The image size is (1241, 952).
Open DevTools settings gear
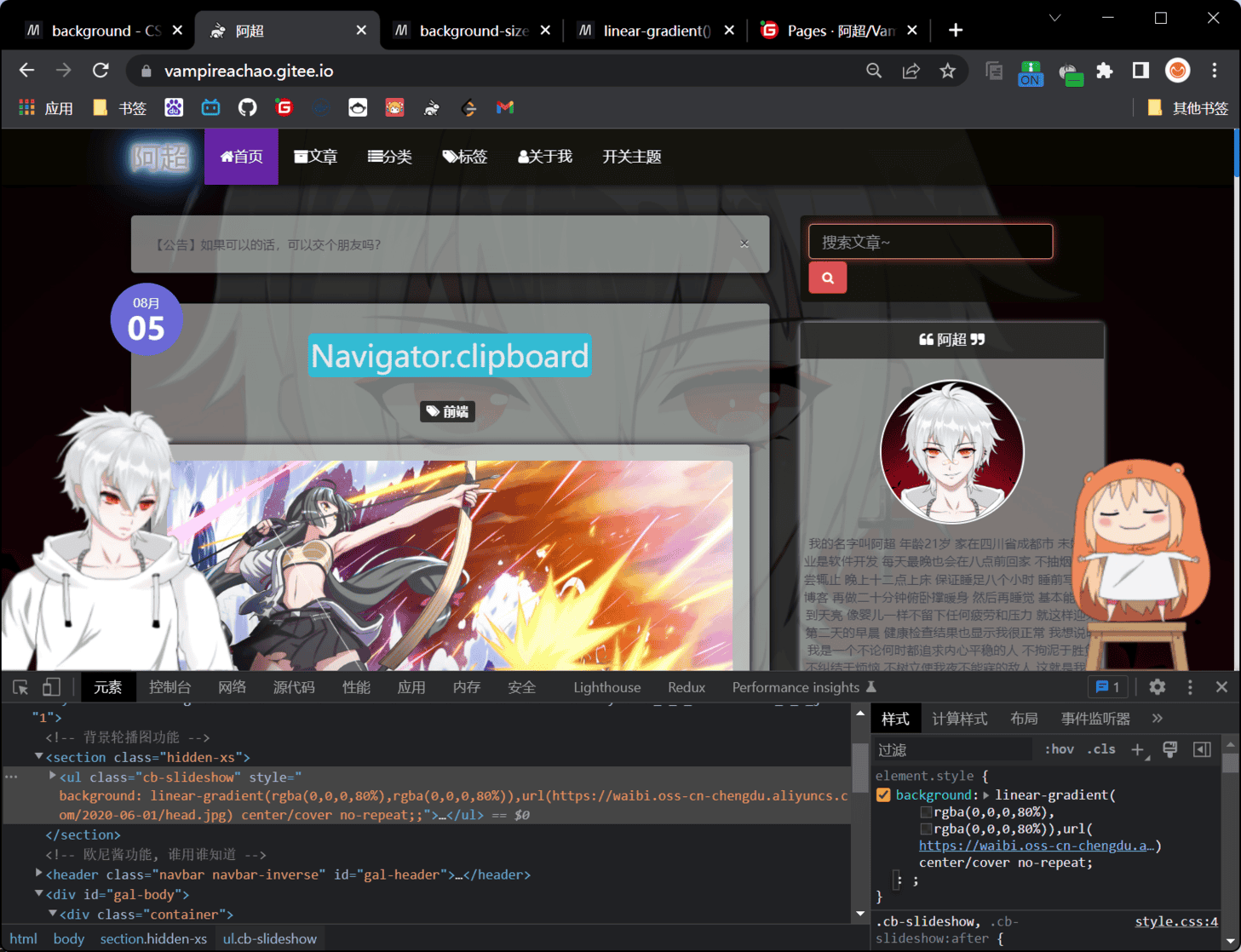pyautogui.click(x=1157, y=687)
